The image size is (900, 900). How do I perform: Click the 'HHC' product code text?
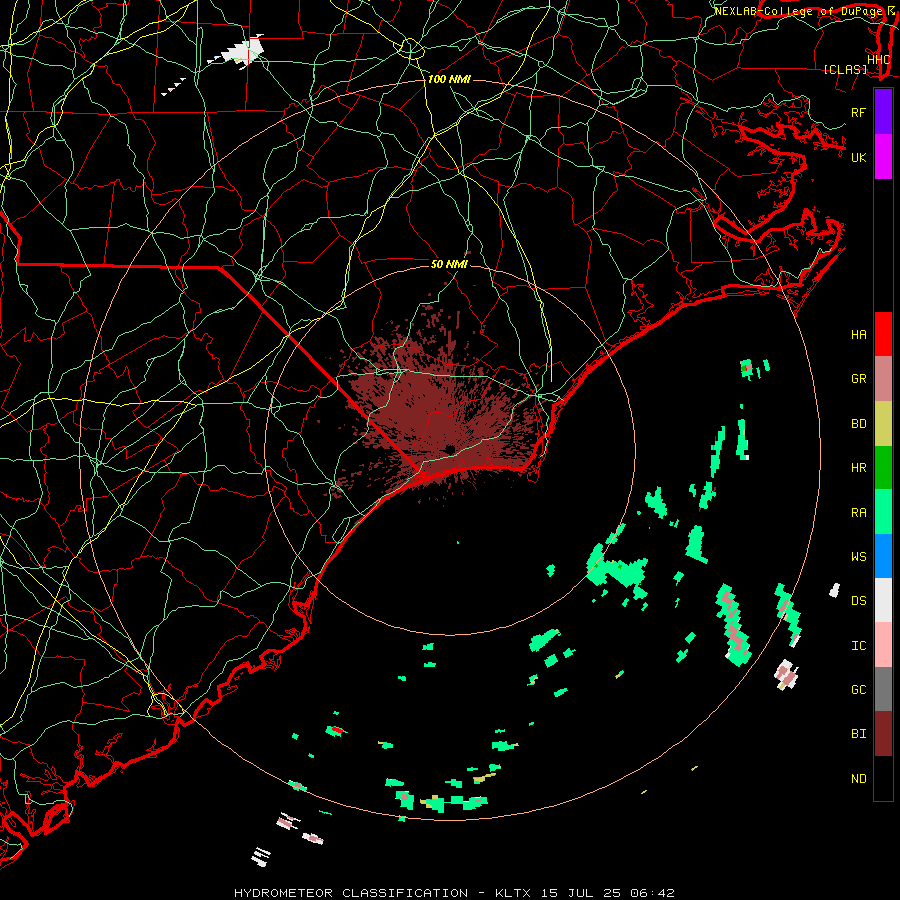click(x=878, y=60)
